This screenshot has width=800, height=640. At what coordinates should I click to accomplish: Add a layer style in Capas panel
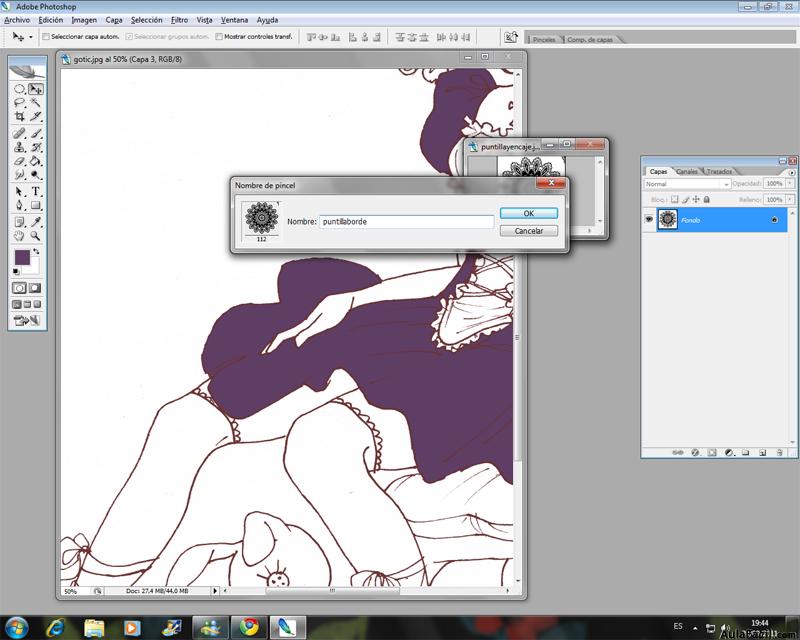tap(695, 452)
